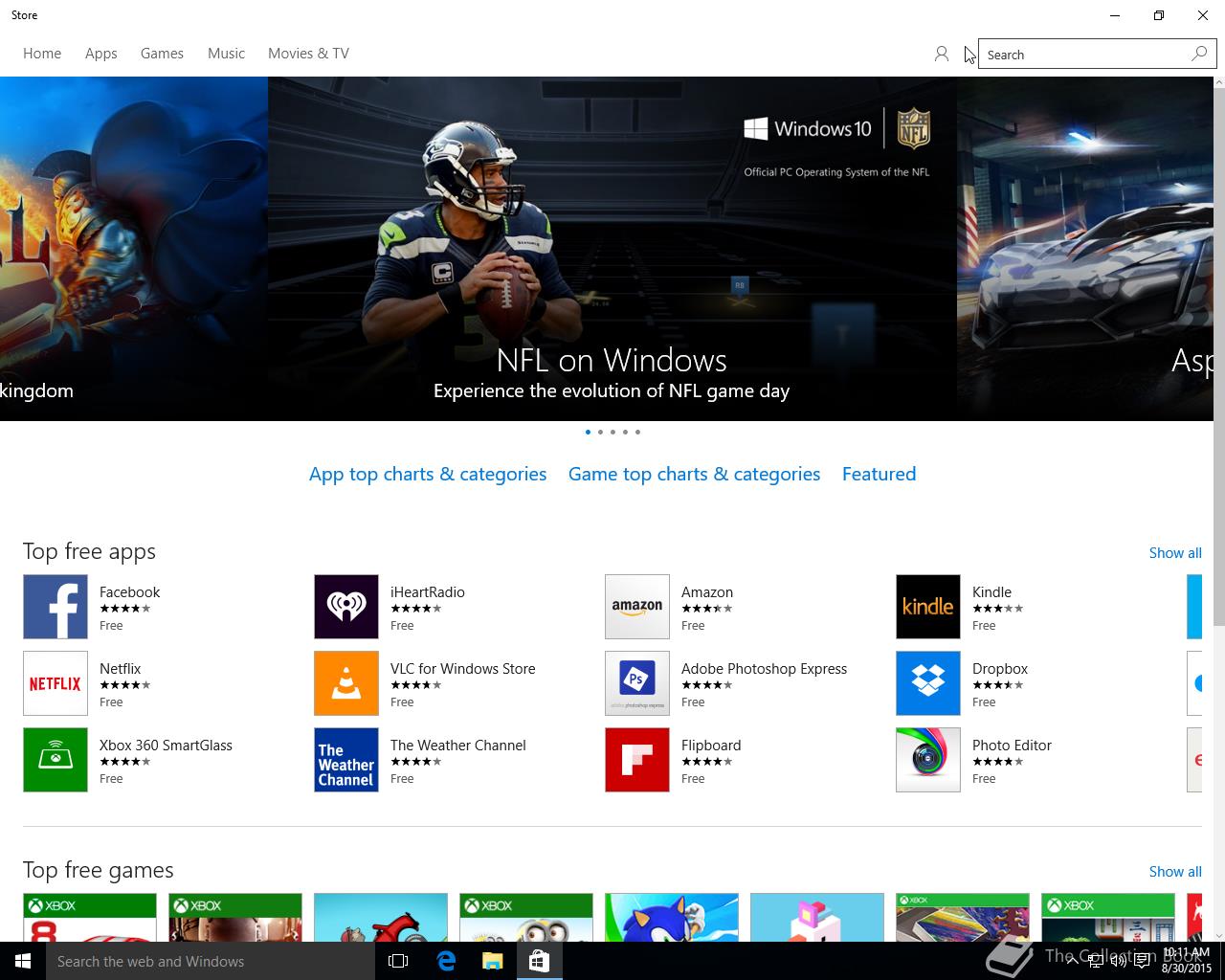This screenshot has width=1225, height=980.
Task: Open the Featured link
Action: [879, 474]
